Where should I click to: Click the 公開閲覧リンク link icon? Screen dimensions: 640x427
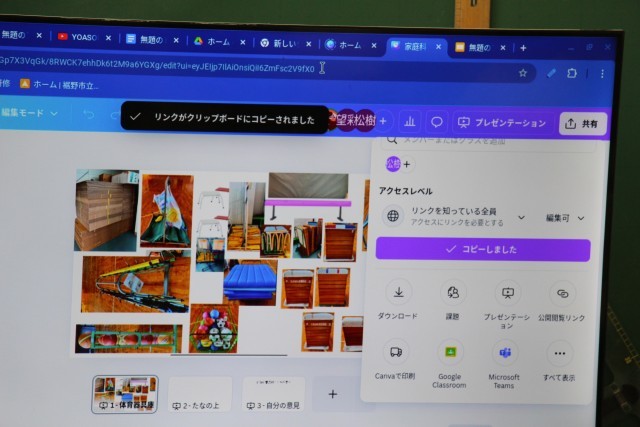point(562,294)
